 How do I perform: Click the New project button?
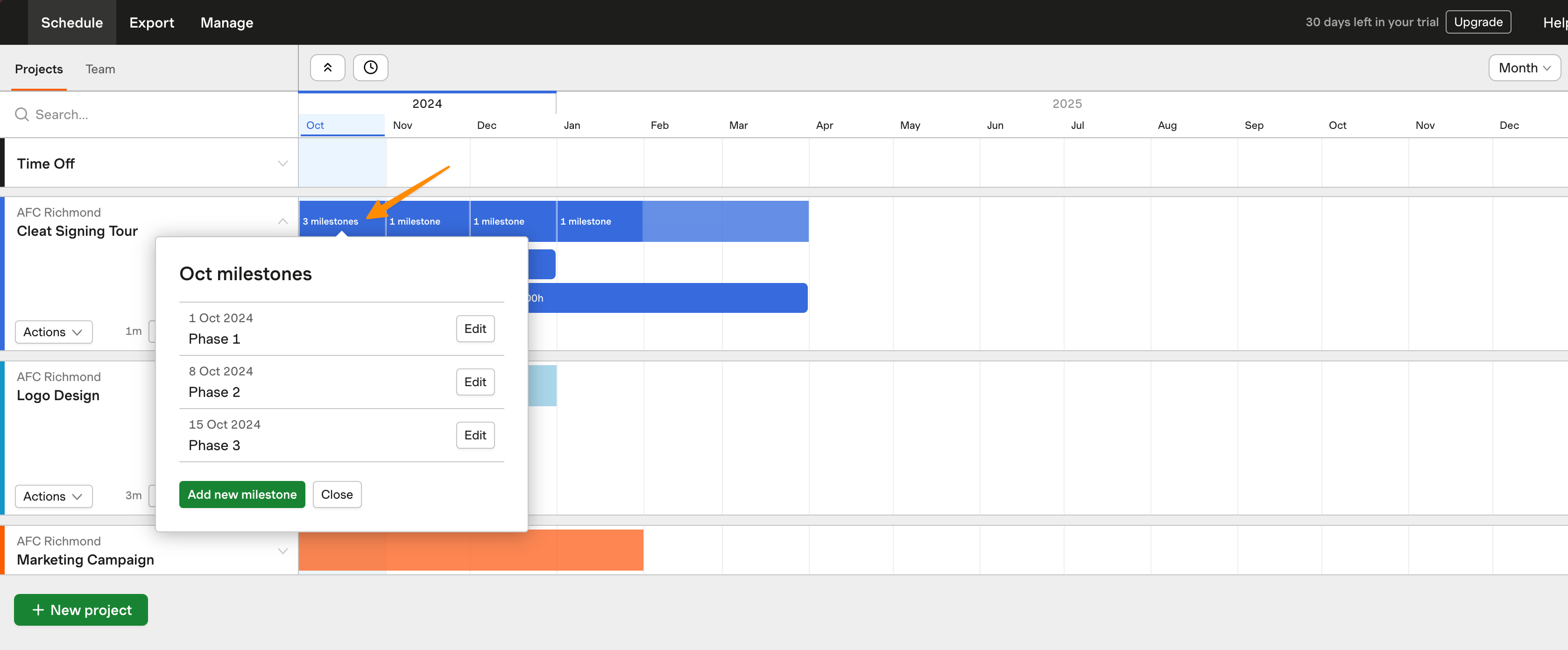click(80, 609)
